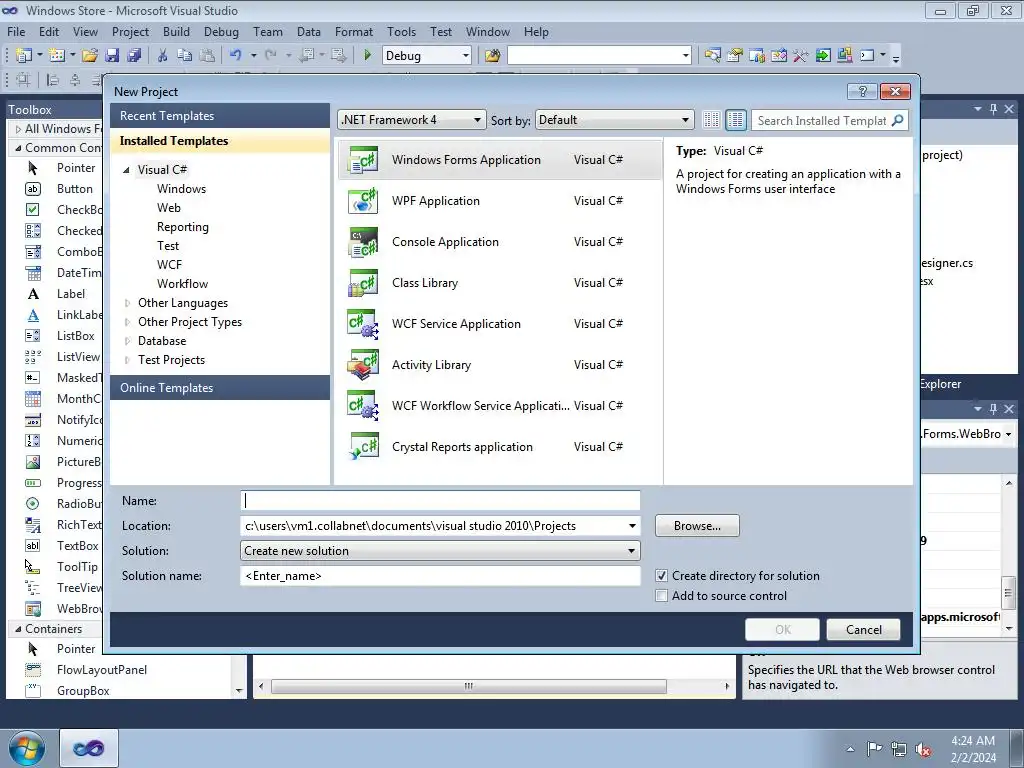The width and height of the screenshot is (1024, 768).
Task: Switch templates to small icons view
Action: [x=711, y=120]
